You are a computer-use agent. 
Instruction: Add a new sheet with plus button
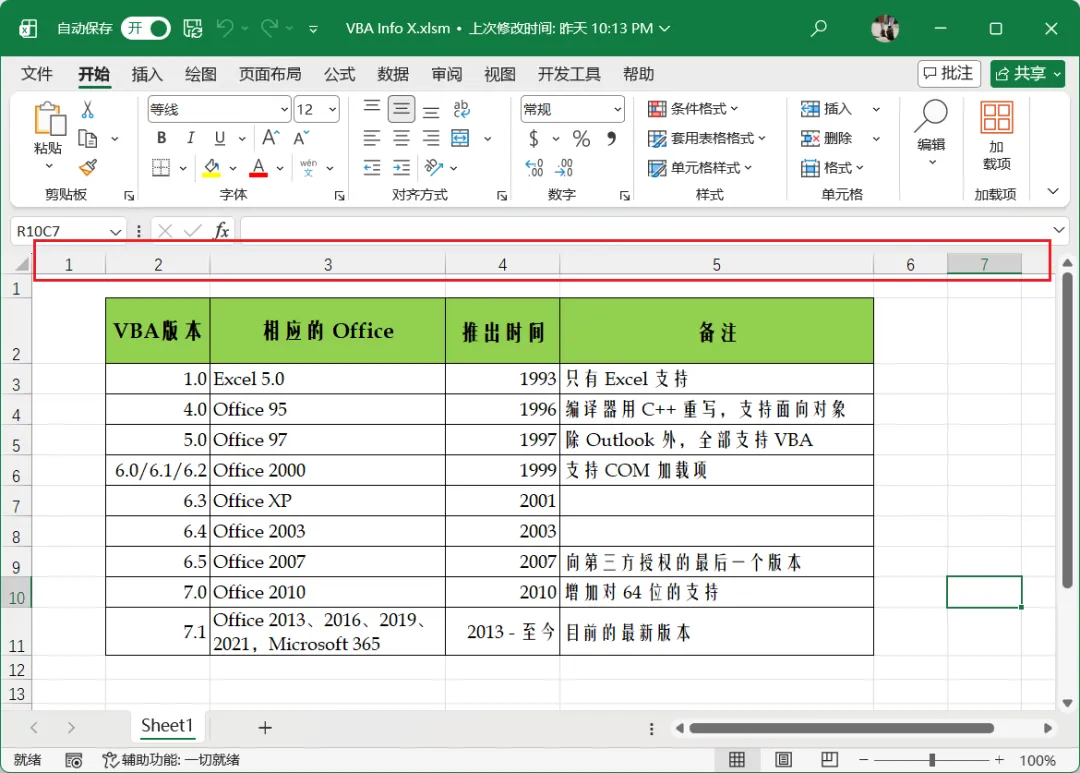pyautogui.click(x=265, y=727)
